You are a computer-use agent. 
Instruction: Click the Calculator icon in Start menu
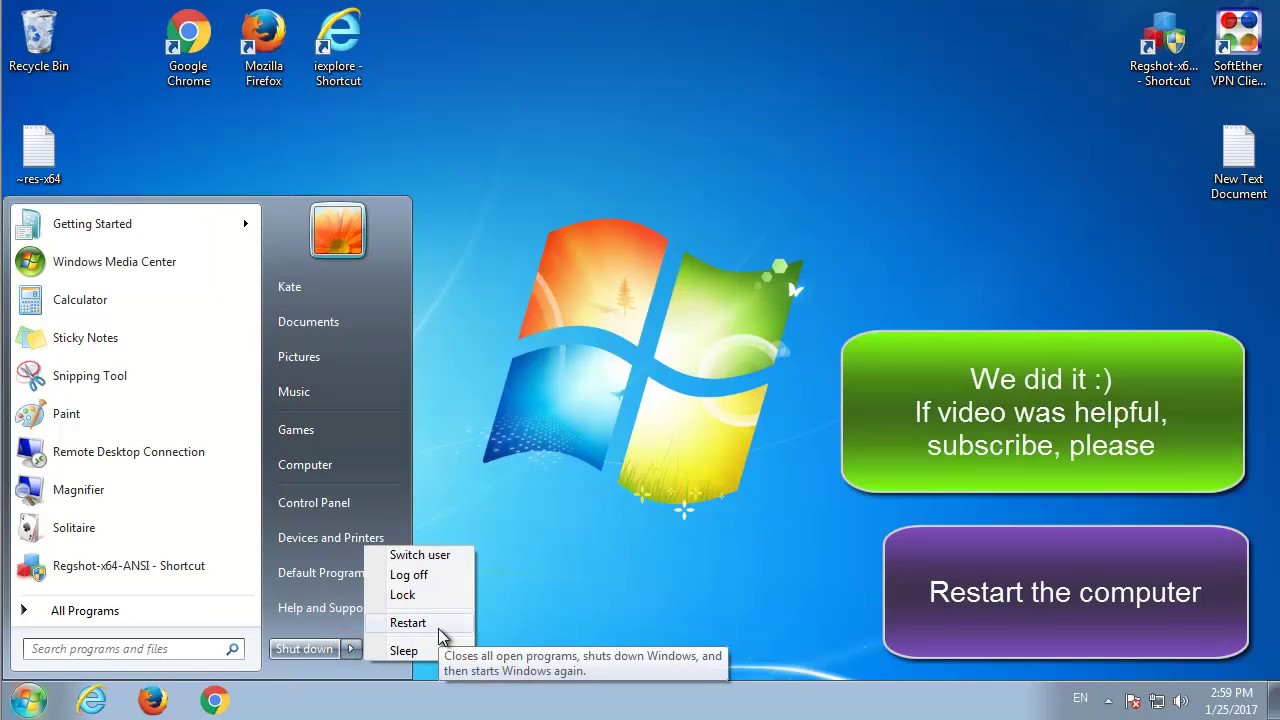pyautogui.click(x=30, y=300)
